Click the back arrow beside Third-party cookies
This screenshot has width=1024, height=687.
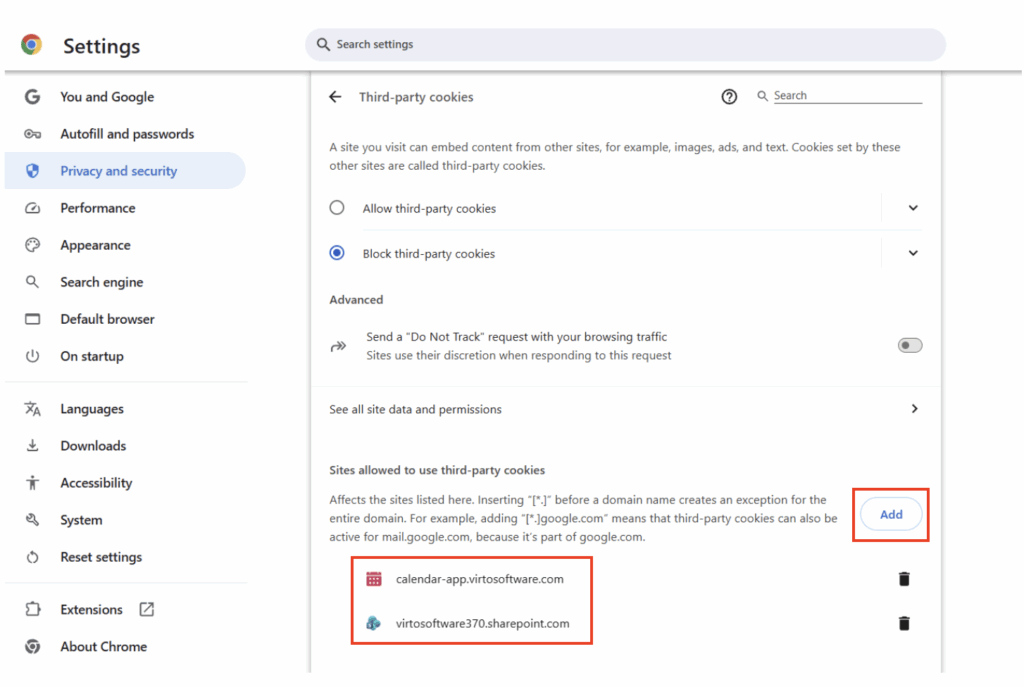click(335, 97)
